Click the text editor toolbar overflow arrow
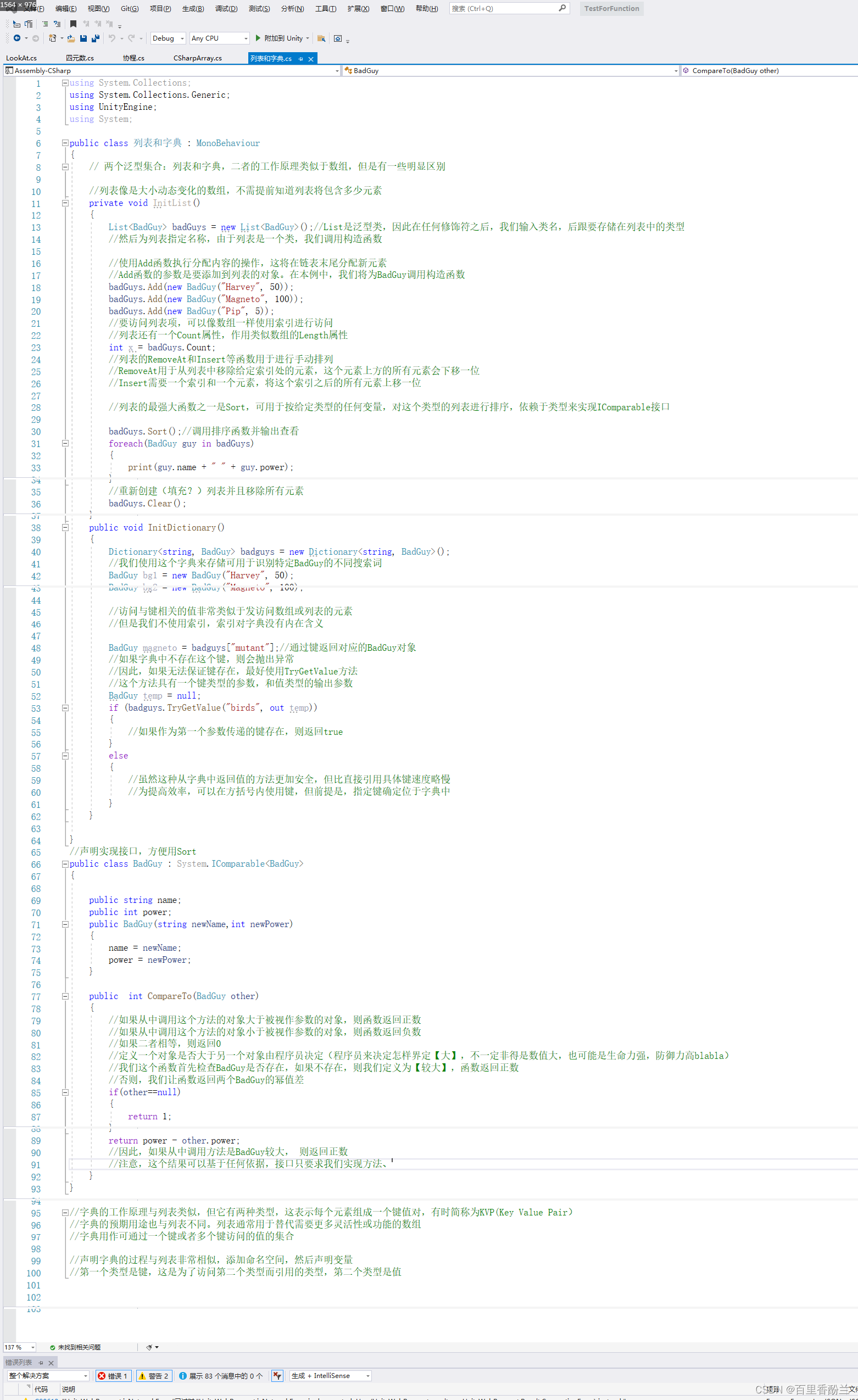The image size is (858, 1400). click(x=120, y=26)
